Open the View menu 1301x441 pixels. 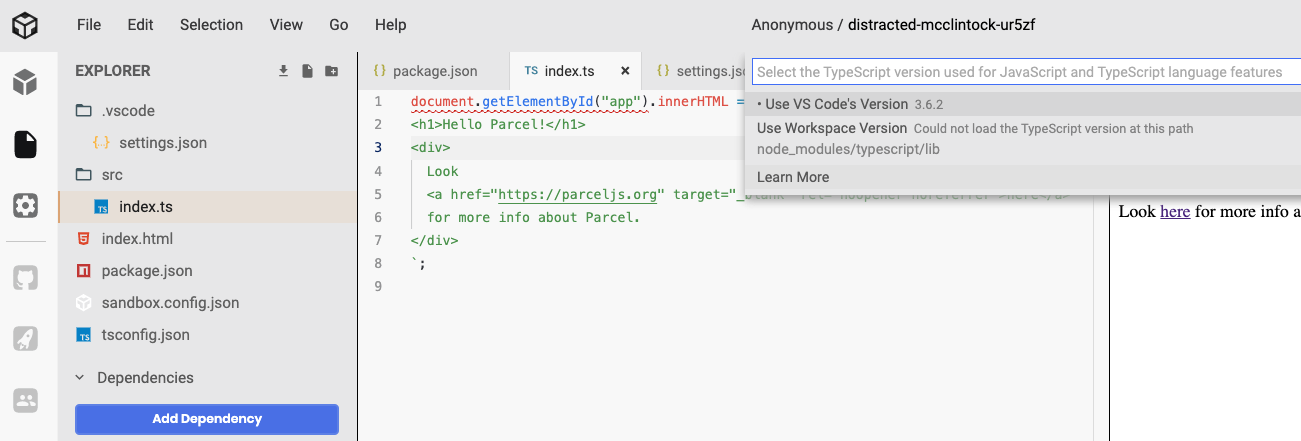pyautogui.click(x=286, y=24)
